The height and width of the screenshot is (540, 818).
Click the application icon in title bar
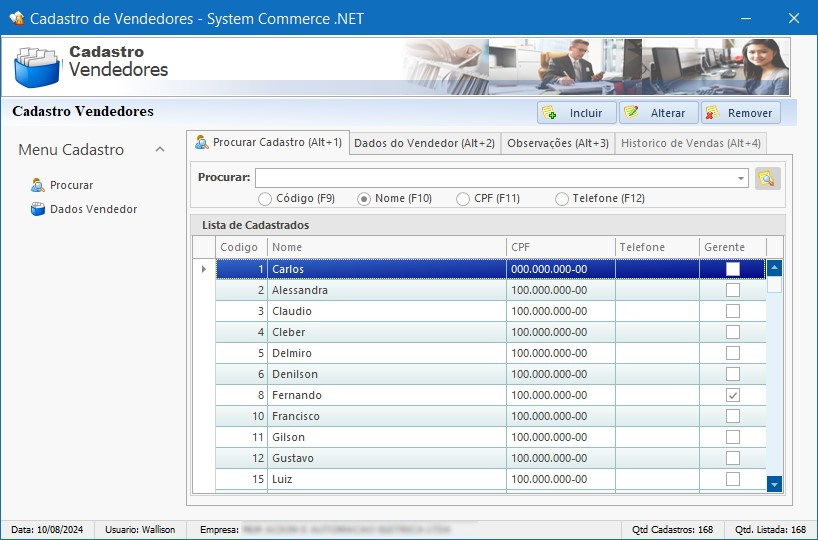pyautogui.click(x=16, y=18)
